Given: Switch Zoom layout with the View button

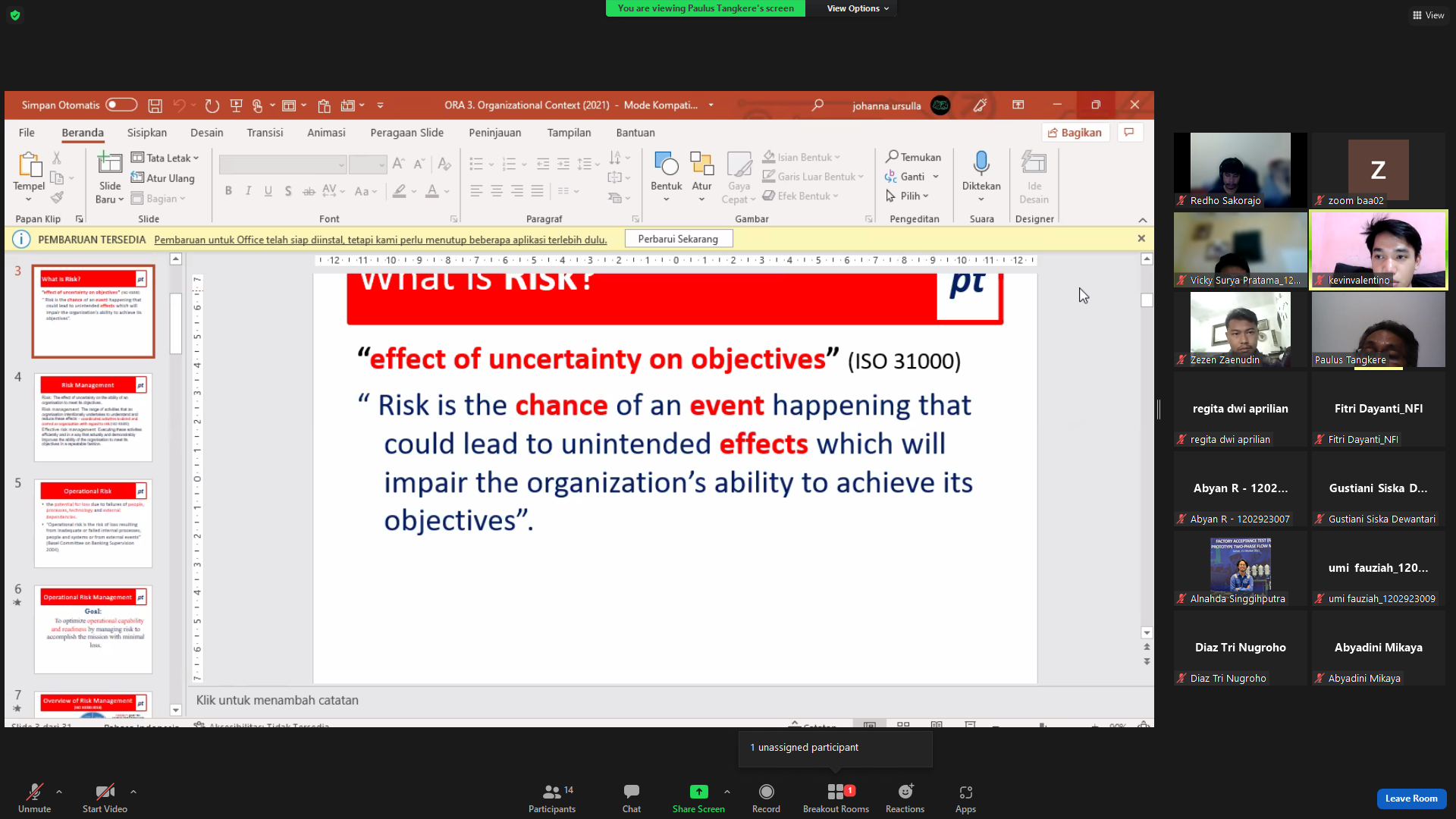Looking at the screenshot, I should (x=1429, y=15).
